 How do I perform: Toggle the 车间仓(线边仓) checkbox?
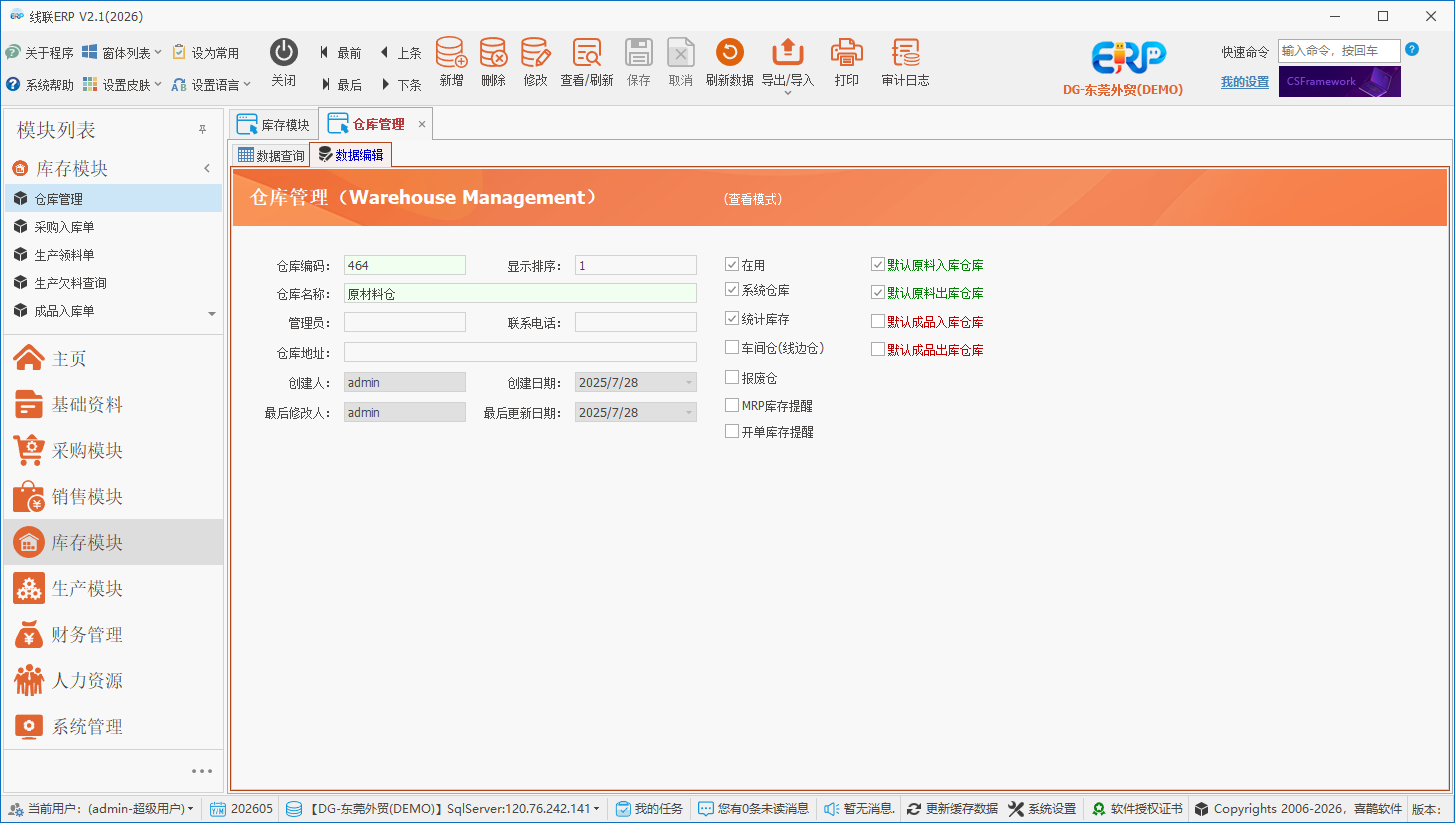point(732,348)
